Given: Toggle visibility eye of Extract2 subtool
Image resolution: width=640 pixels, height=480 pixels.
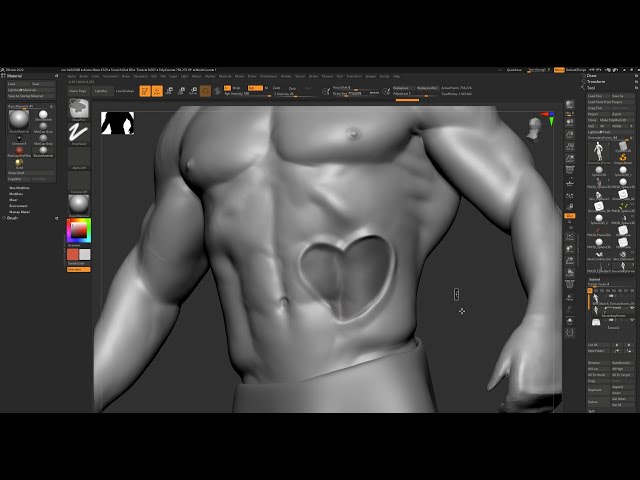Looking at the screenshot, I should click(x=632, y=322).
